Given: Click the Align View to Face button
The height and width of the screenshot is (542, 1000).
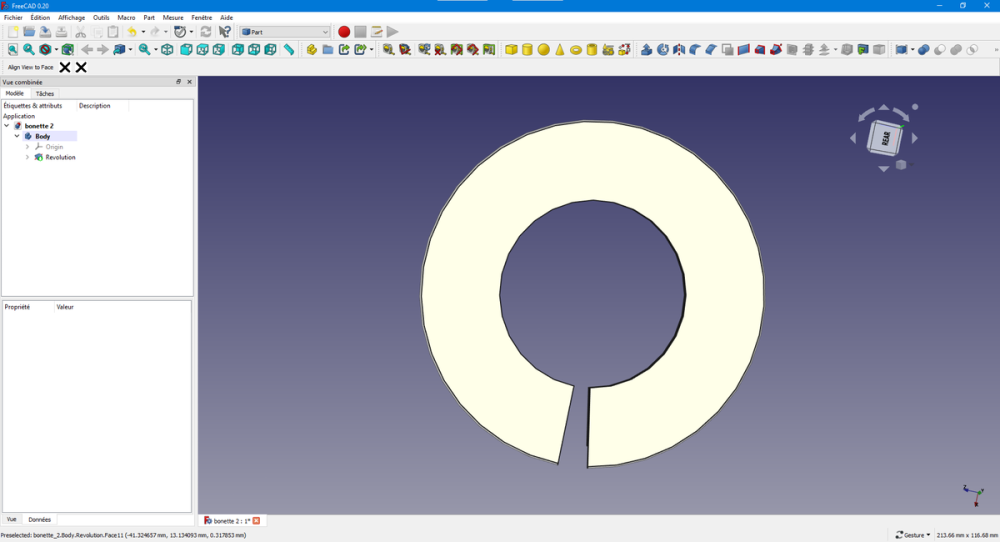Looking at the screenshot, I should click(30, 67).
